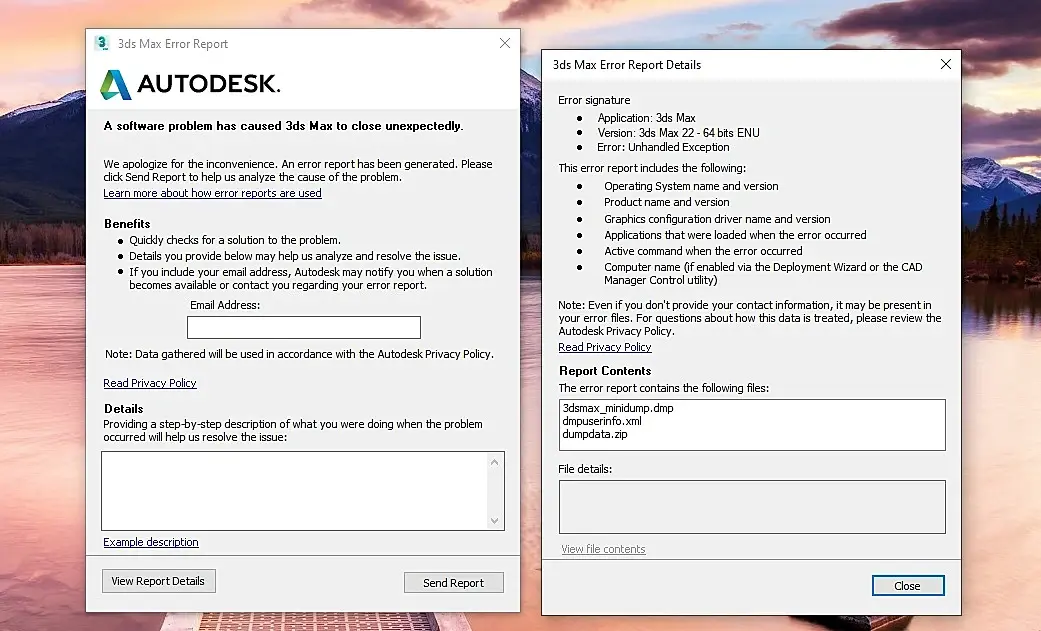Click the 'Error: Unhandled Exception' line

(663, 147)
